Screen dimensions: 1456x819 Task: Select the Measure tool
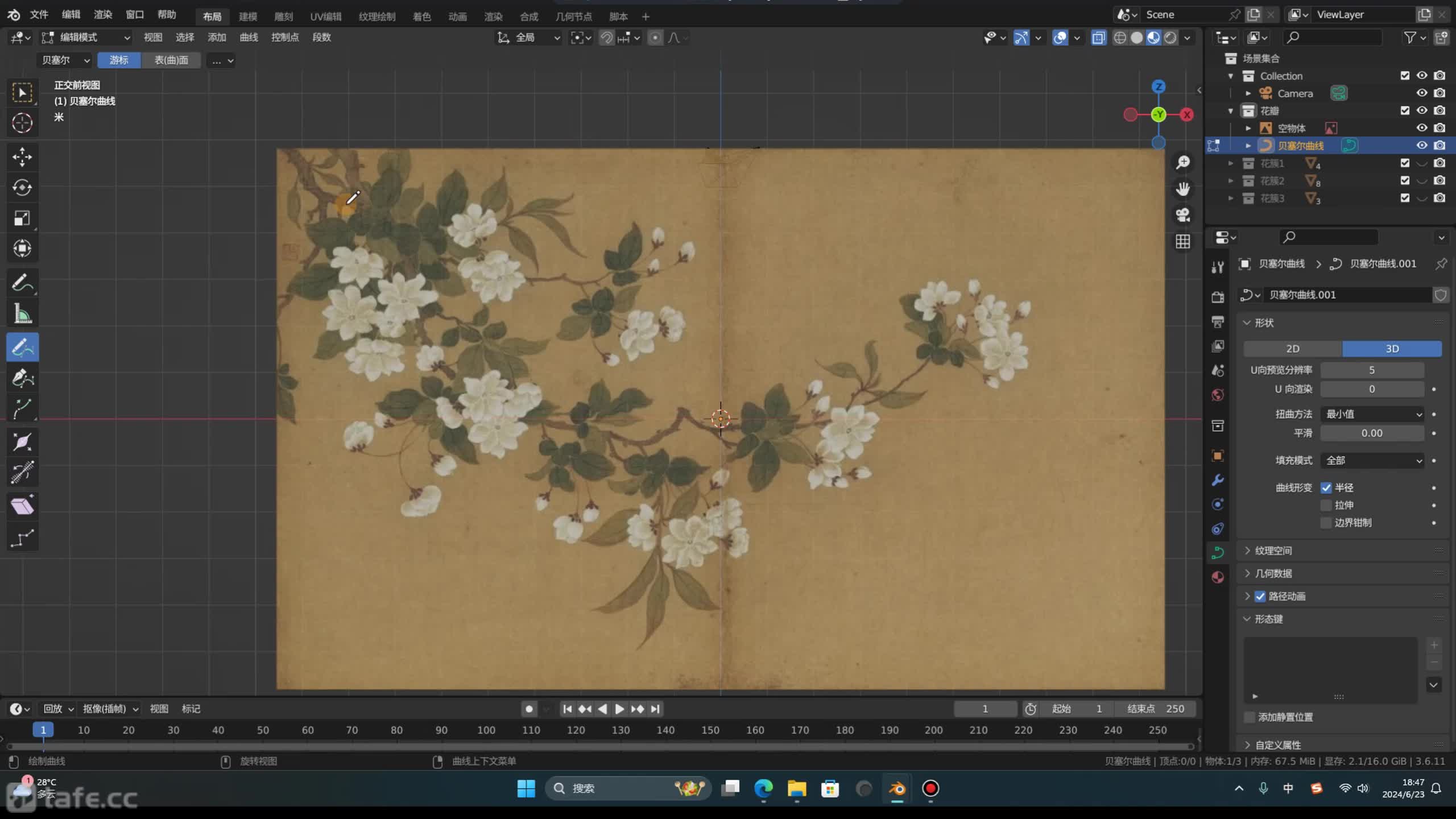(x=22, y=313)
